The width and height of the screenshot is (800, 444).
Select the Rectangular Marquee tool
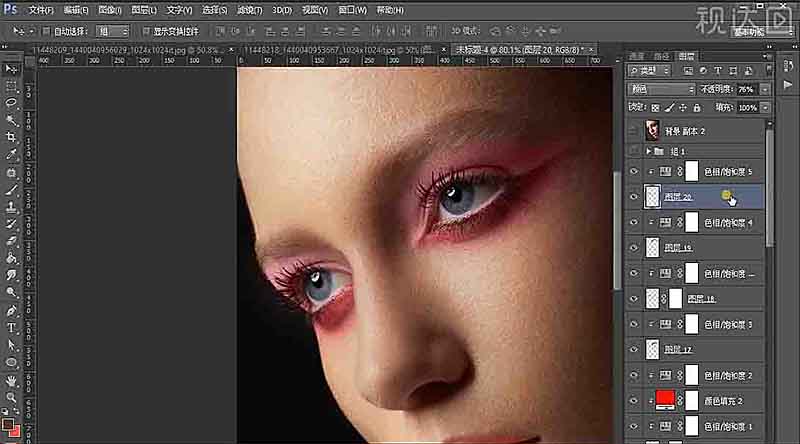click(x=11, y=86)
